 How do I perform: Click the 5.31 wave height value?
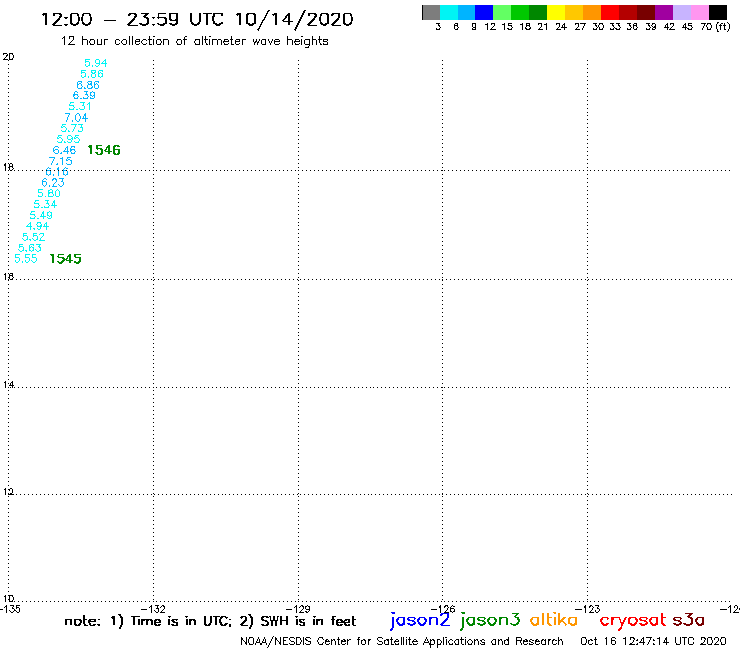(80, 106)
